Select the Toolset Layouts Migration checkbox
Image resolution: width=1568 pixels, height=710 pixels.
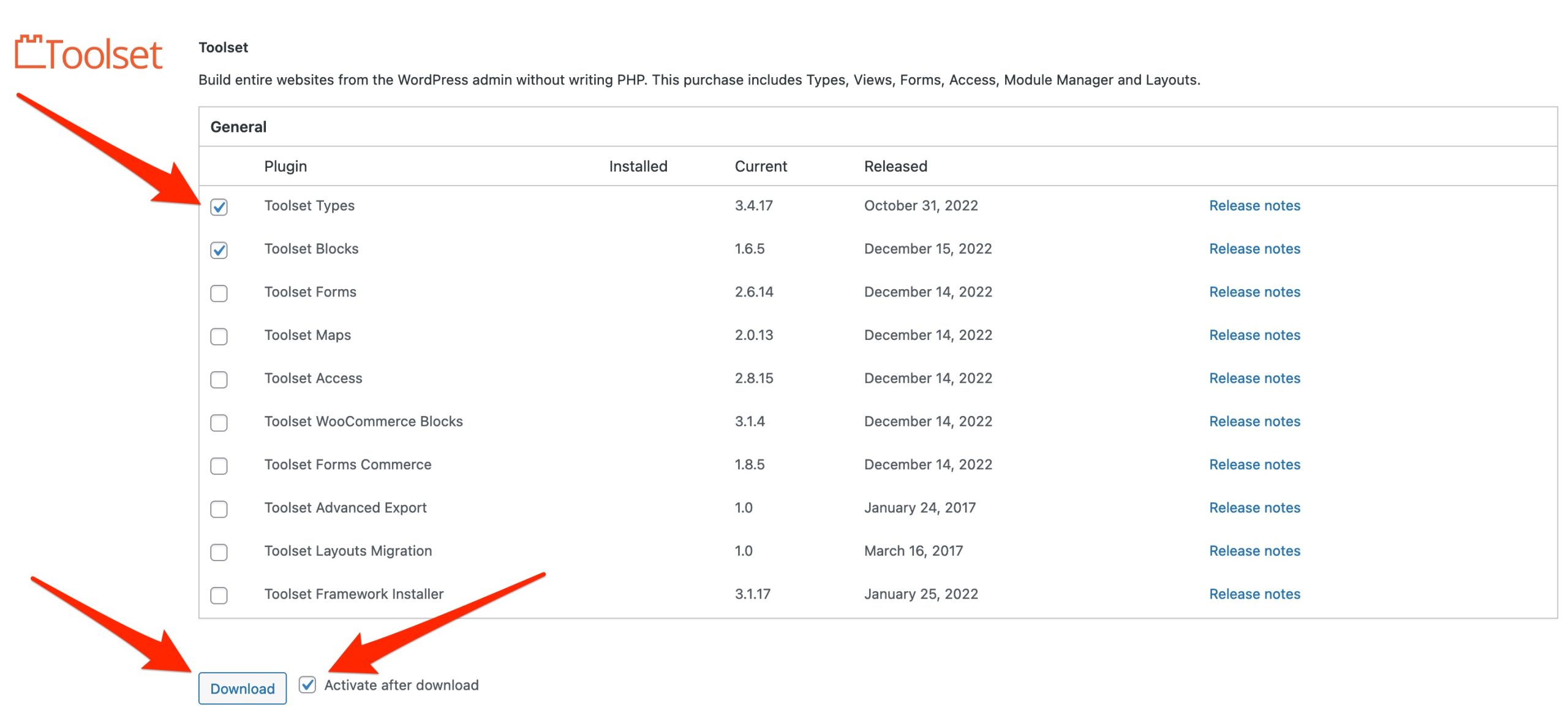(219, 552)
